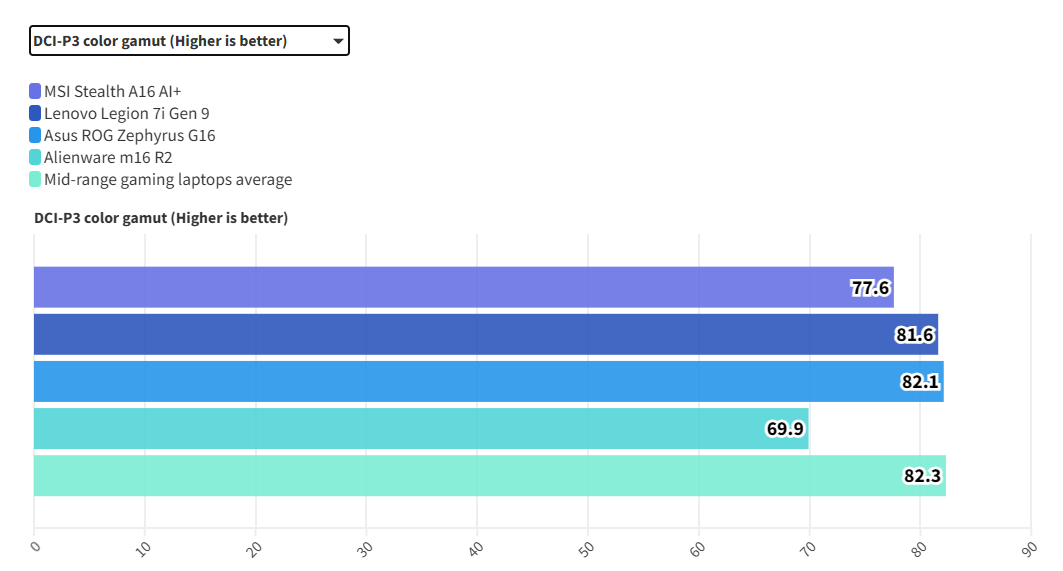Toggle the MSI Stealth A16 AI+ legend label
Screen dimensions: 1063x571
(x=112, y=91)
